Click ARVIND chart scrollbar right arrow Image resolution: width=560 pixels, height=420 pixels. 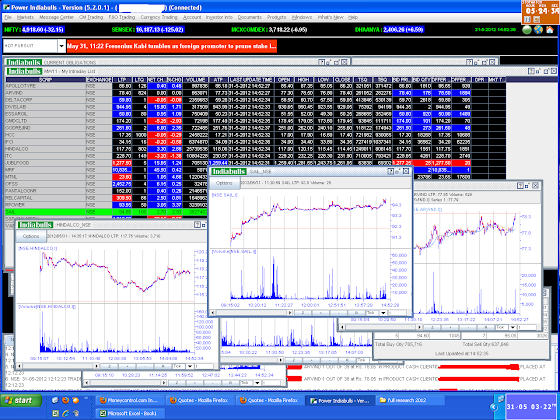click(x=420, y=327)
